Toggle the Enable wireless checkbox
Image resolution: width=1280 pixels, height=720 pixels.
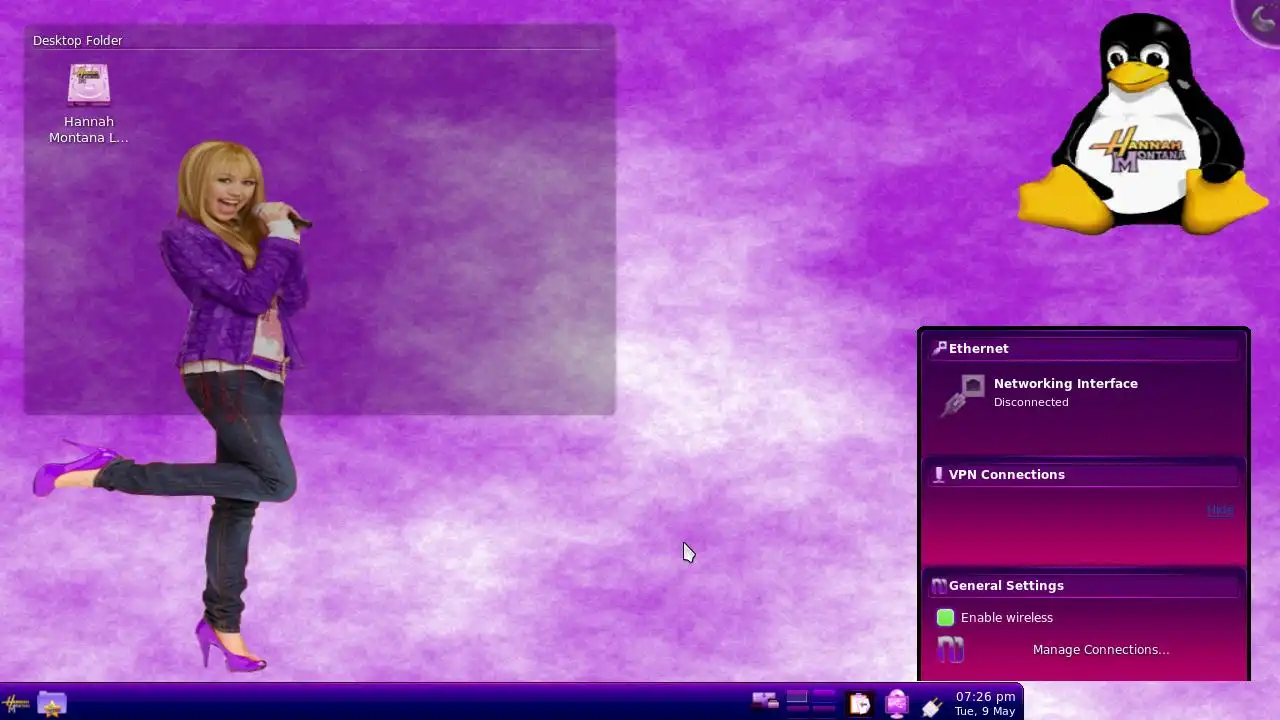click(945, 617)
